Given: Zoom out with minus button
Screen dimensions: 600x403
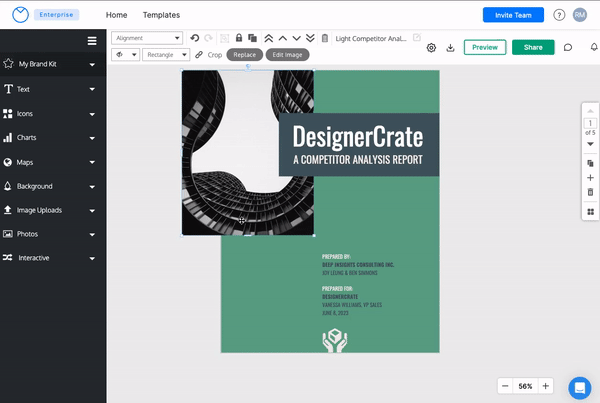Looking at the screenshot, I should pos(505,386).
